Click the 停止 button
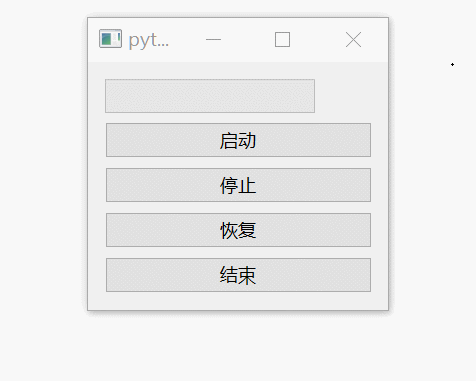 238,185
